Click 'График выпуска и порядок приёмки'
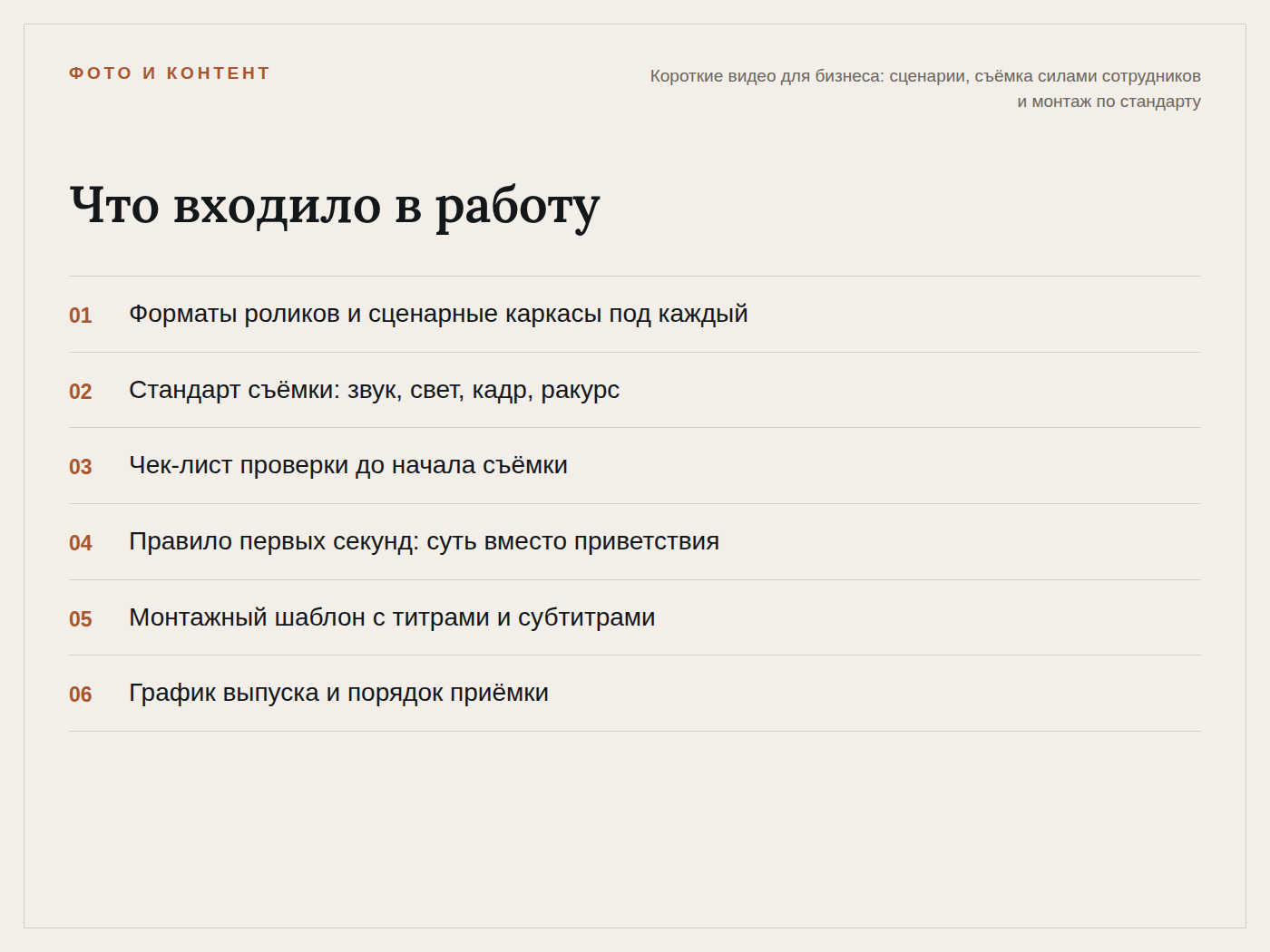The image size is (1270, 952). 338,693
